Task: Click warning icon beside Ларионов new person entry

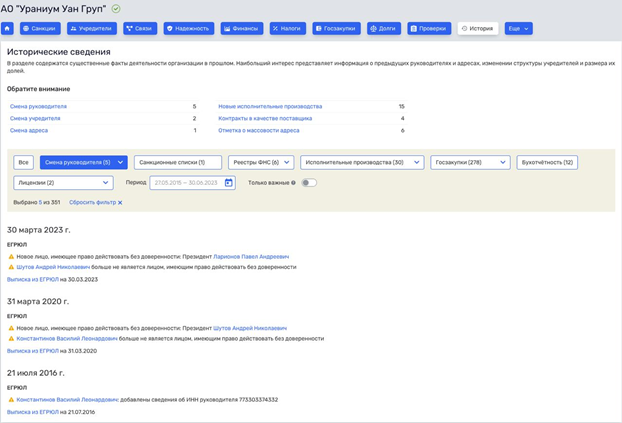Action: (11, 257)
